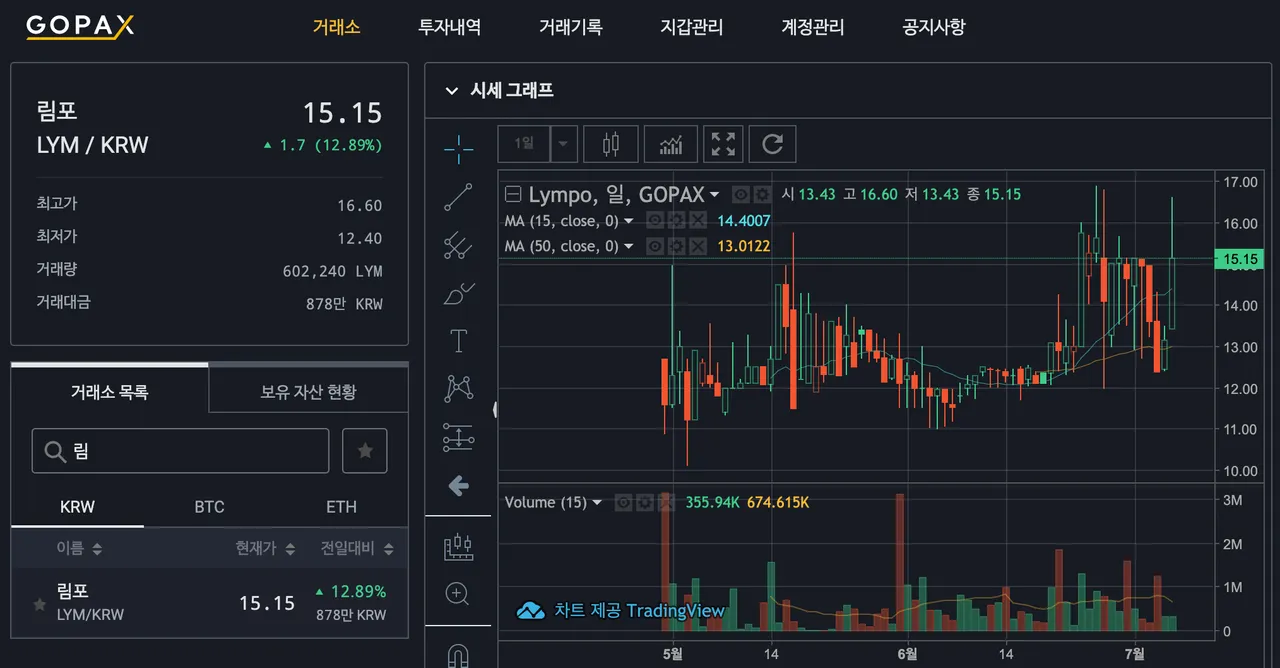This screenshot has height=668, width=1280.
Task: Mark LYM/KRW as favorite with star
Action: point(37,603)
